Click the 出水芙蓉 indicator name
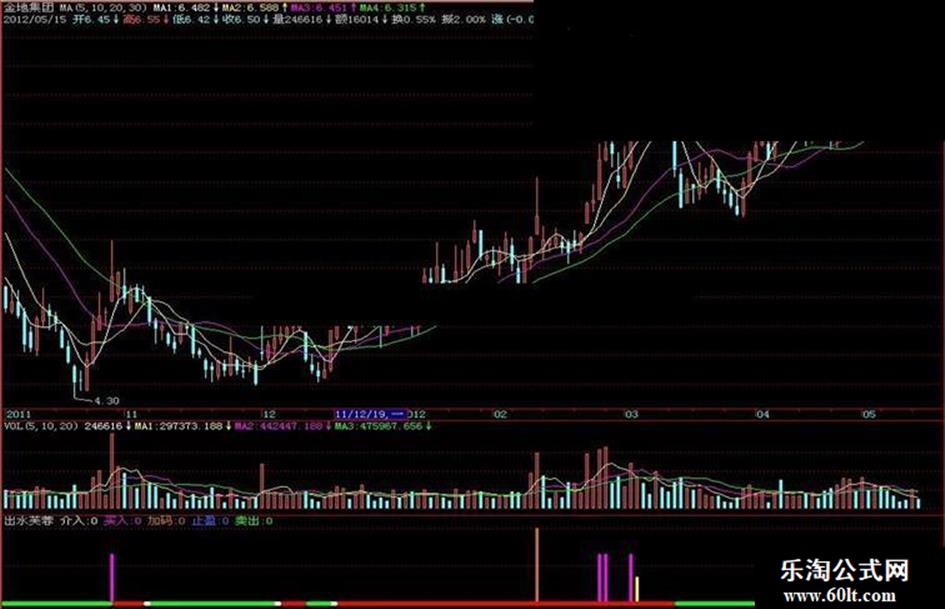Screen dimensions: 945x609 [x=28, y=520]
